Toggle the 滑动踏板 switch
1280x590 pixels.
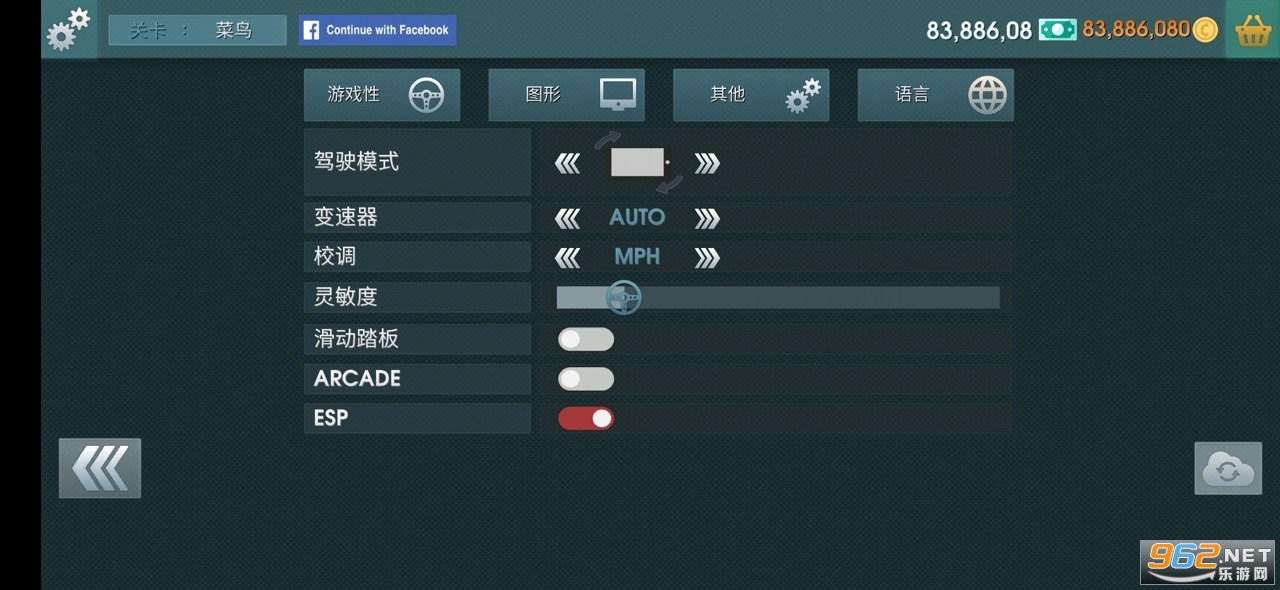tap(586, 339)
